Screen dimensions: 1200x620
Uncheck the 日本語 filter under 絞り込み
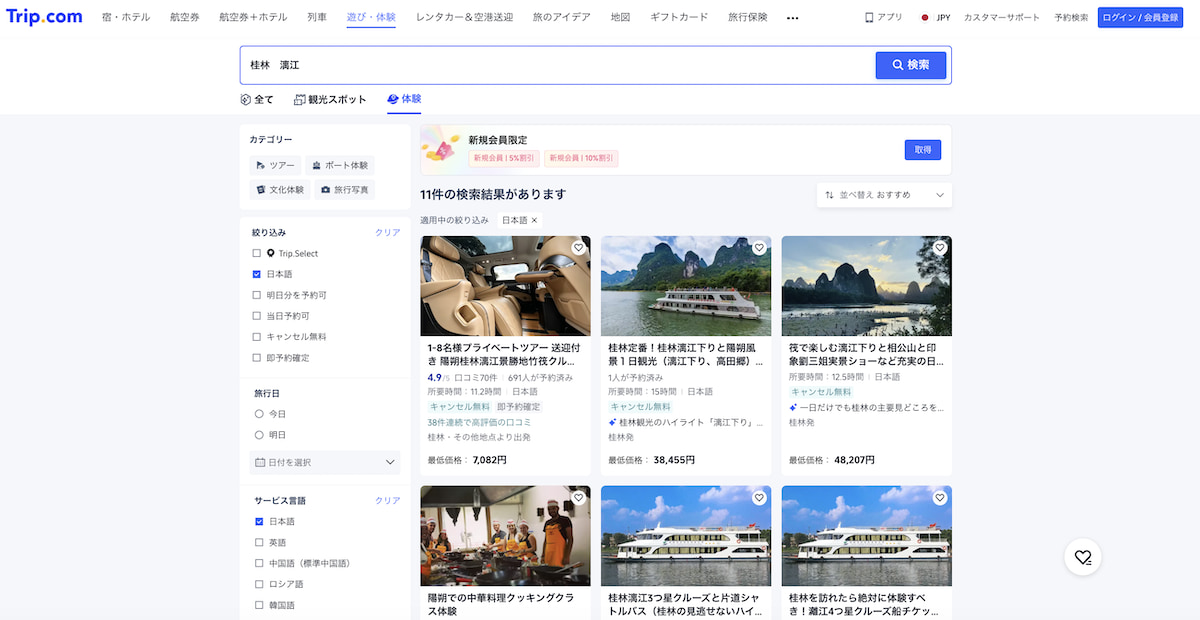(257, 274)
